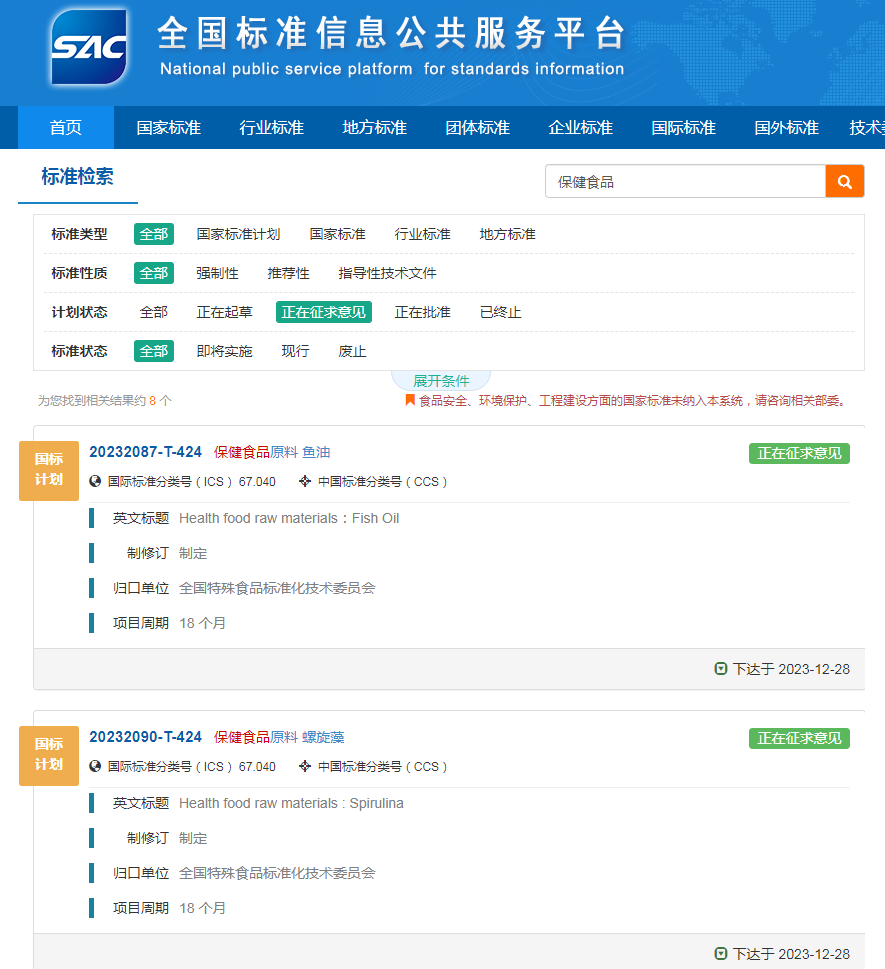The height and width of the screenshot is (969, 885).
Task: Select 现行 under 标准状态 filter
Action: pyautogui.click(x=295, y=351)
